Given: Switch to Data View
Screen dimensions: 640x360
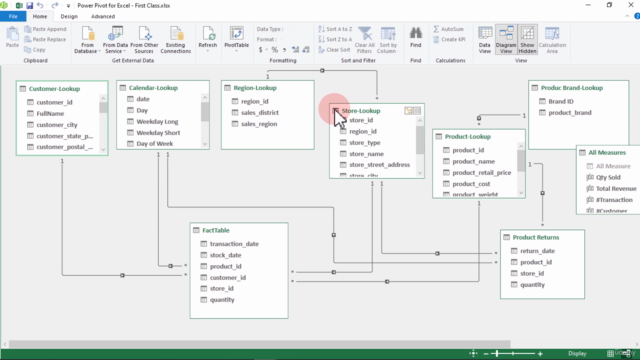Looking at the screenshot, I should pyautogui.click(x=484, y=40).
